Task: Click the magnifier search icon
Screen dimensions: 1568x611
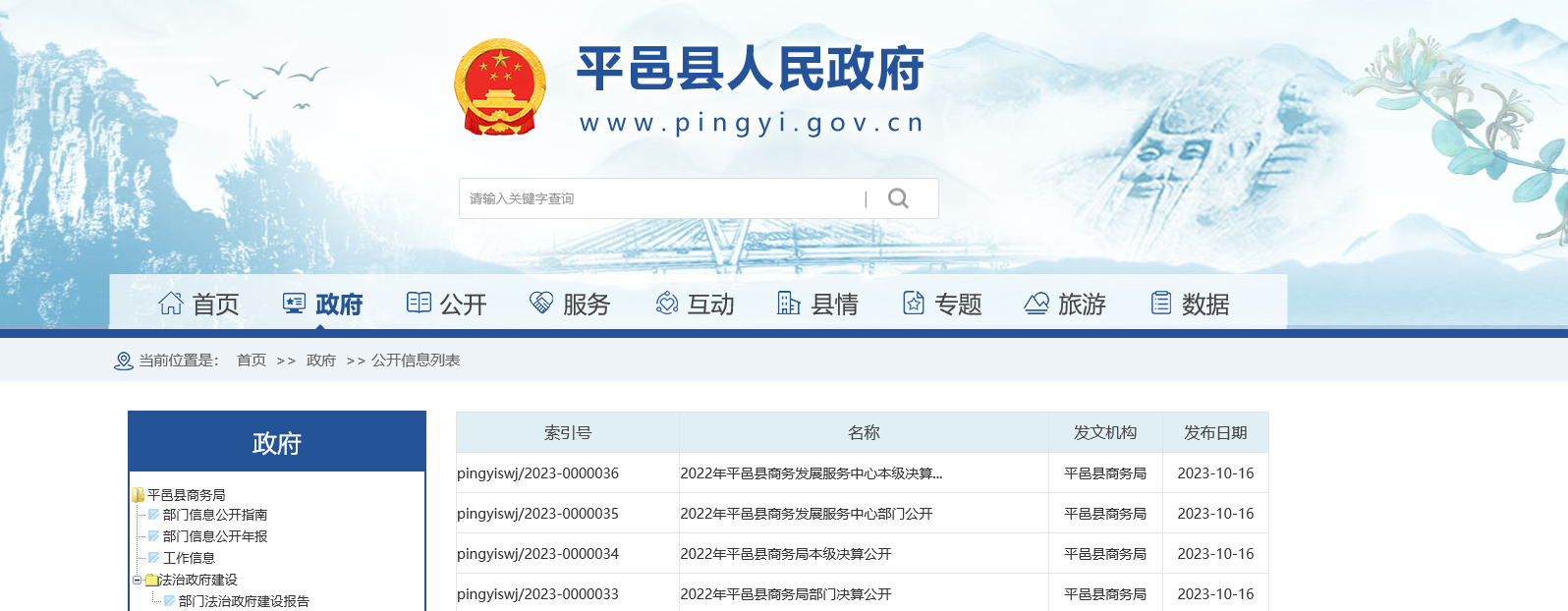Action: click(898, 198)
